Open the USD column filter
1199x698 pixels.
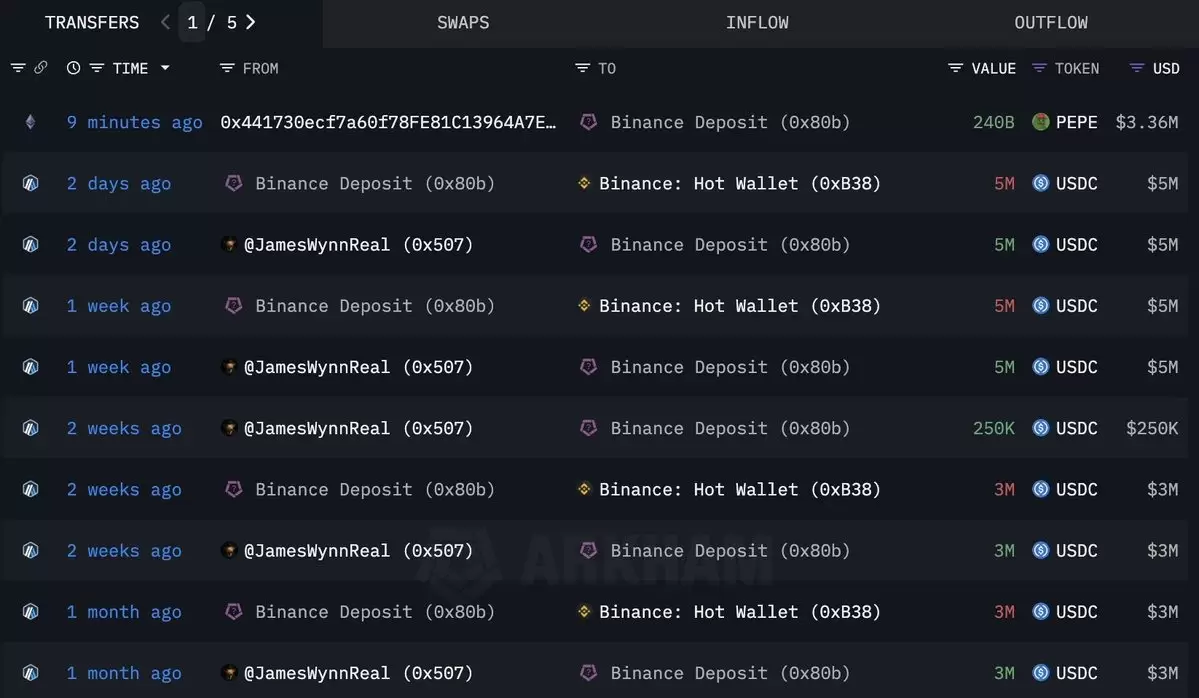[1137, 68]
